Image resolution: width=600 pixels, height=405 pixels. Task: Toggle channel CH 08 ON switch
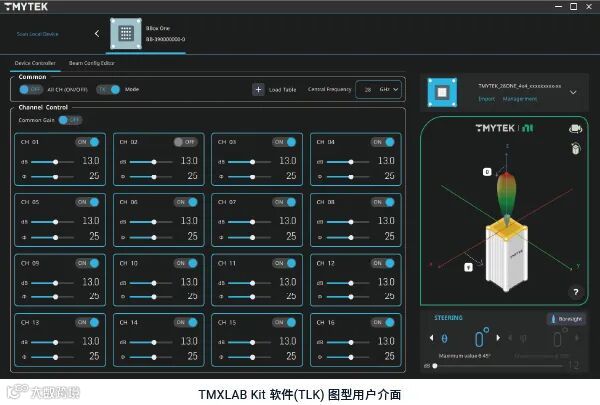383,202
